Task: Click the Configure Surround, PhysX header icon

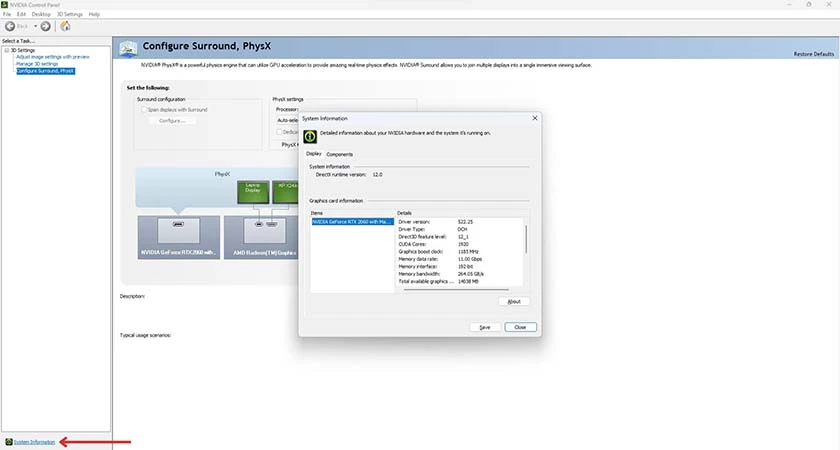Action: point(128,48)
